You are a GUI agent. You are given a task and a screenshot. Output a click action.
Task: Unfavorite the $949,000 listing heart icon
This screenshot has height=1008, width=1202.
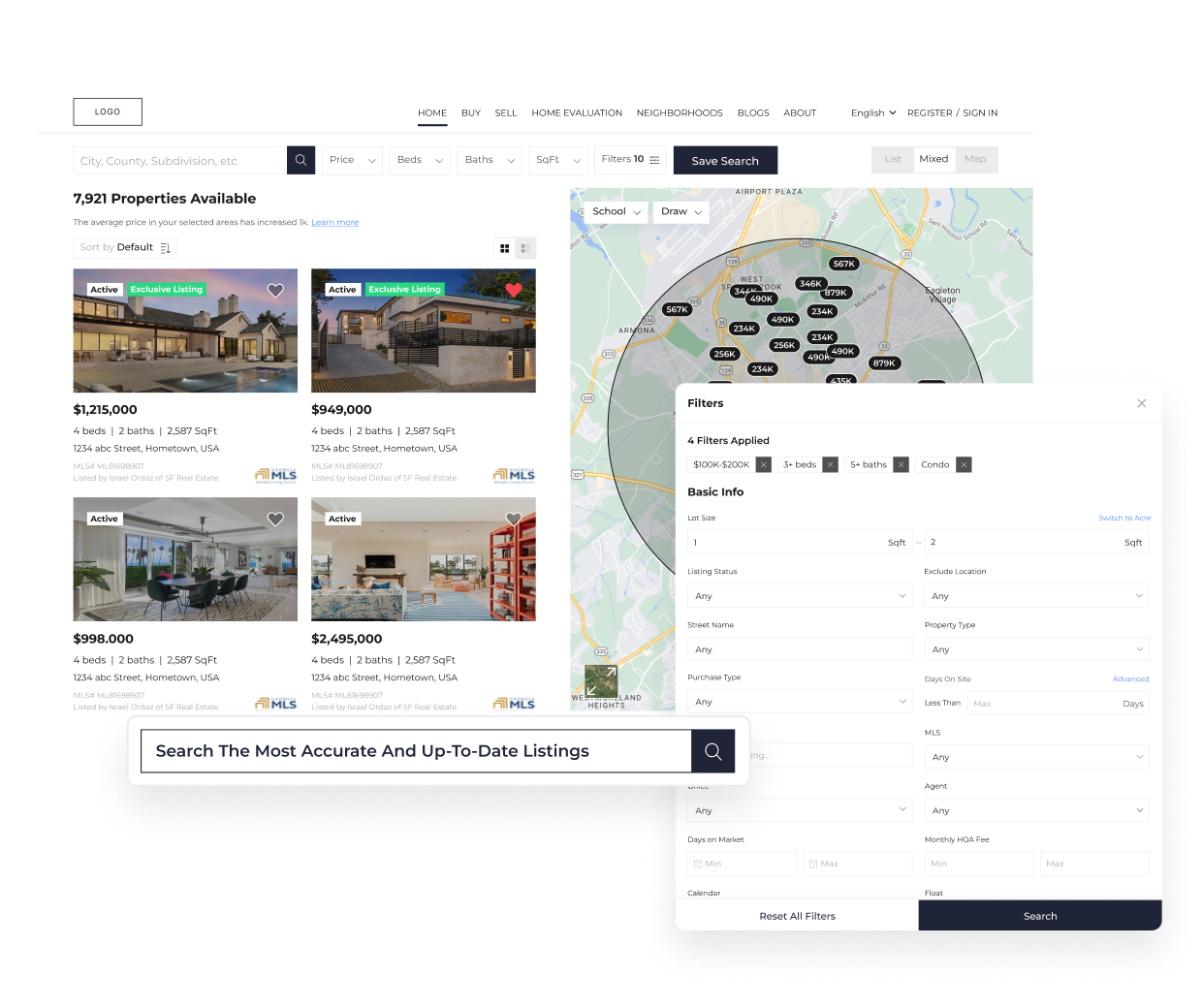coord(513,290)
